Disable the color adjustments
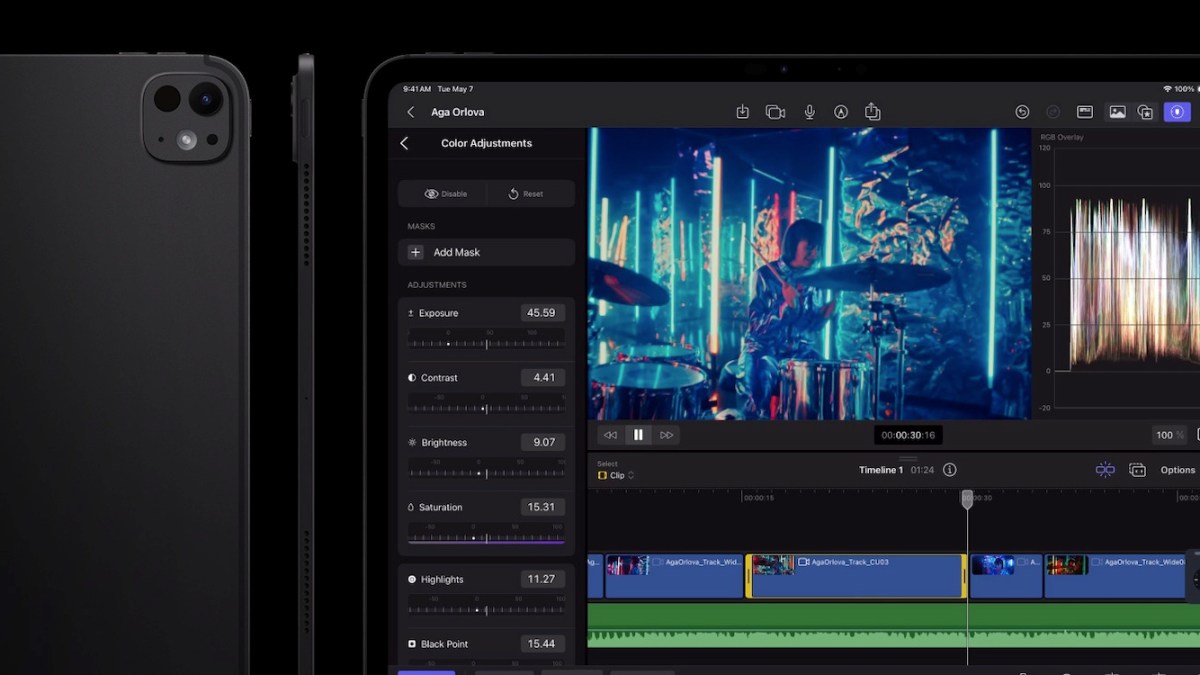This screenshot has height=675, width=1200. (443, 193)
